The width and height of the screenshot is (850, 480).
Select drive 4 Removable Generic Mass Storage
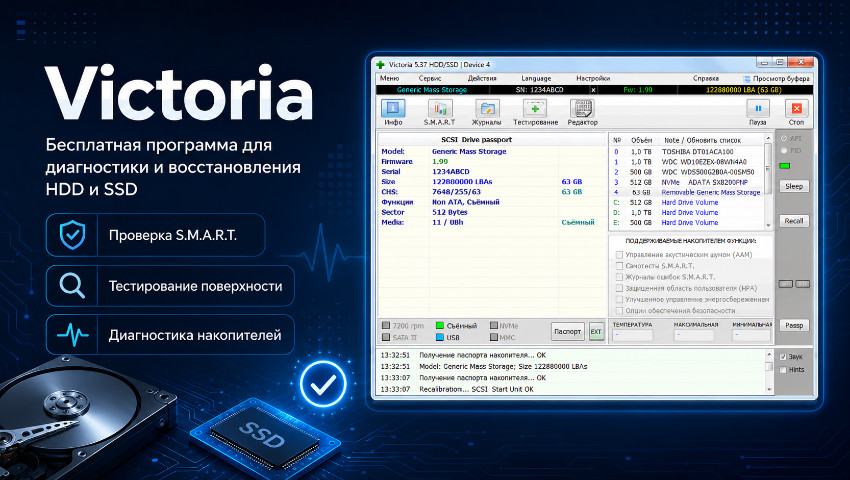(687, 193)
